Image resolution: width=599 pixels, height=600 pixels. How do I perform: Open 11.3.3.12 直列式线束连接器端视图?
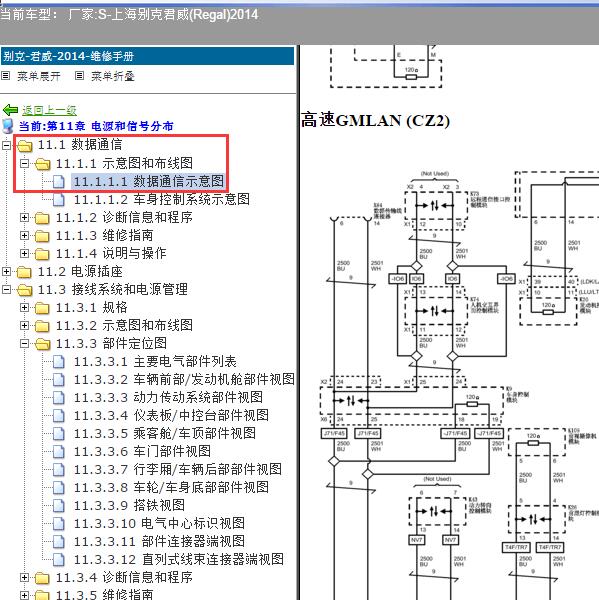point(178,559)
